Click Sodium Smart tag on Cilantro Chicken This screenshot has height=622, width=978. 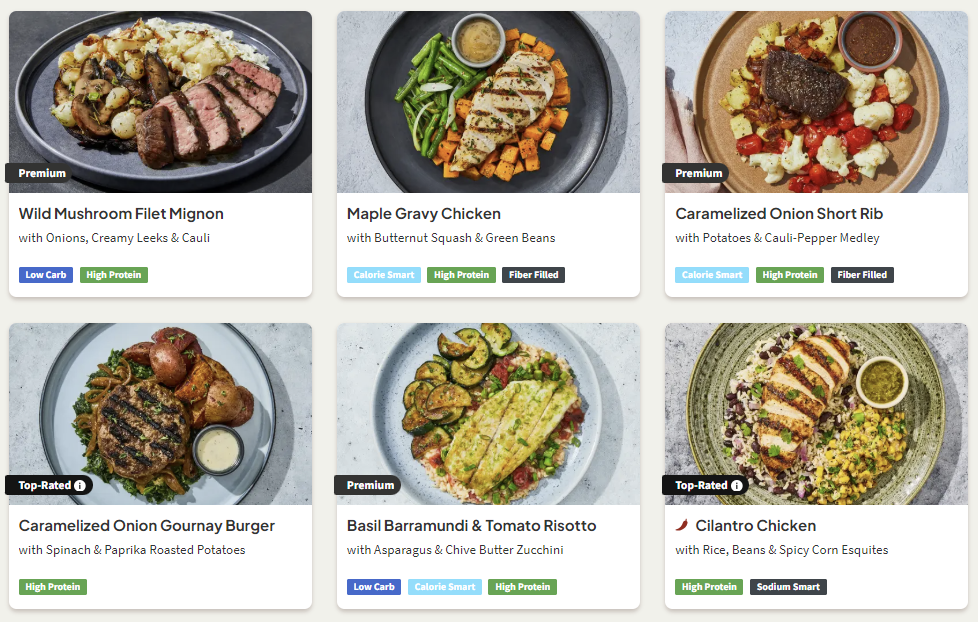[788, 587]
